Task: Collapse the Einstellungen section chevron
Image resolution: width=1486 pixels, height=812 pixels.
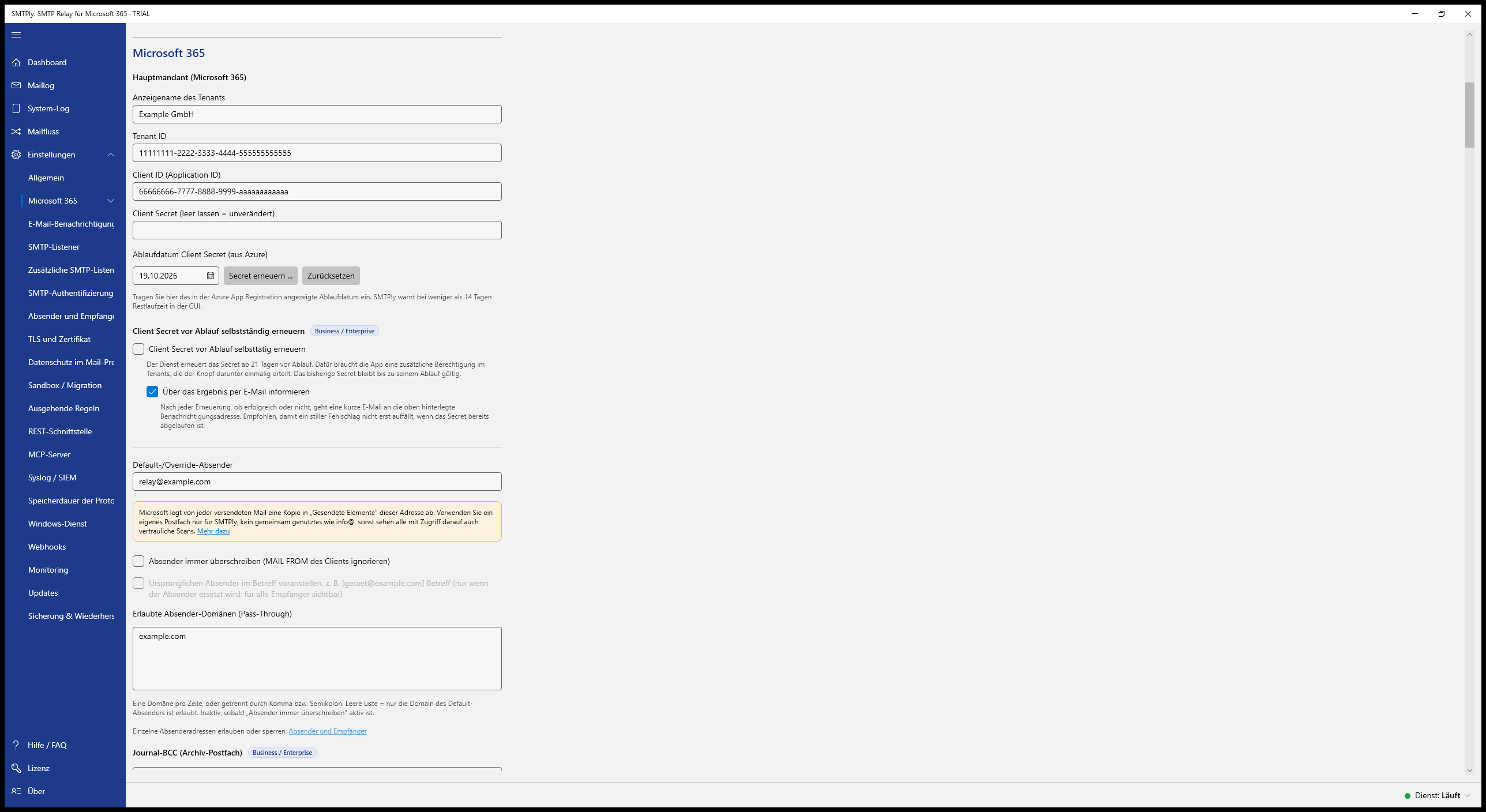Action: pos(111,155)
